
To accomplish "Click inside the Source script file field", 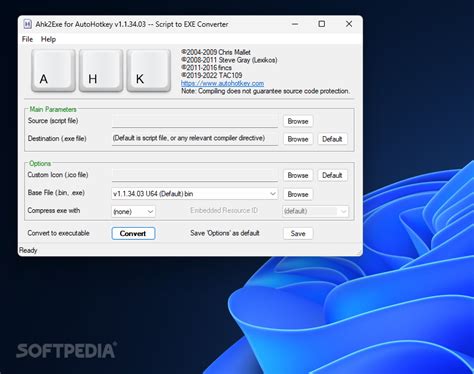I will (x=195, y=121).
